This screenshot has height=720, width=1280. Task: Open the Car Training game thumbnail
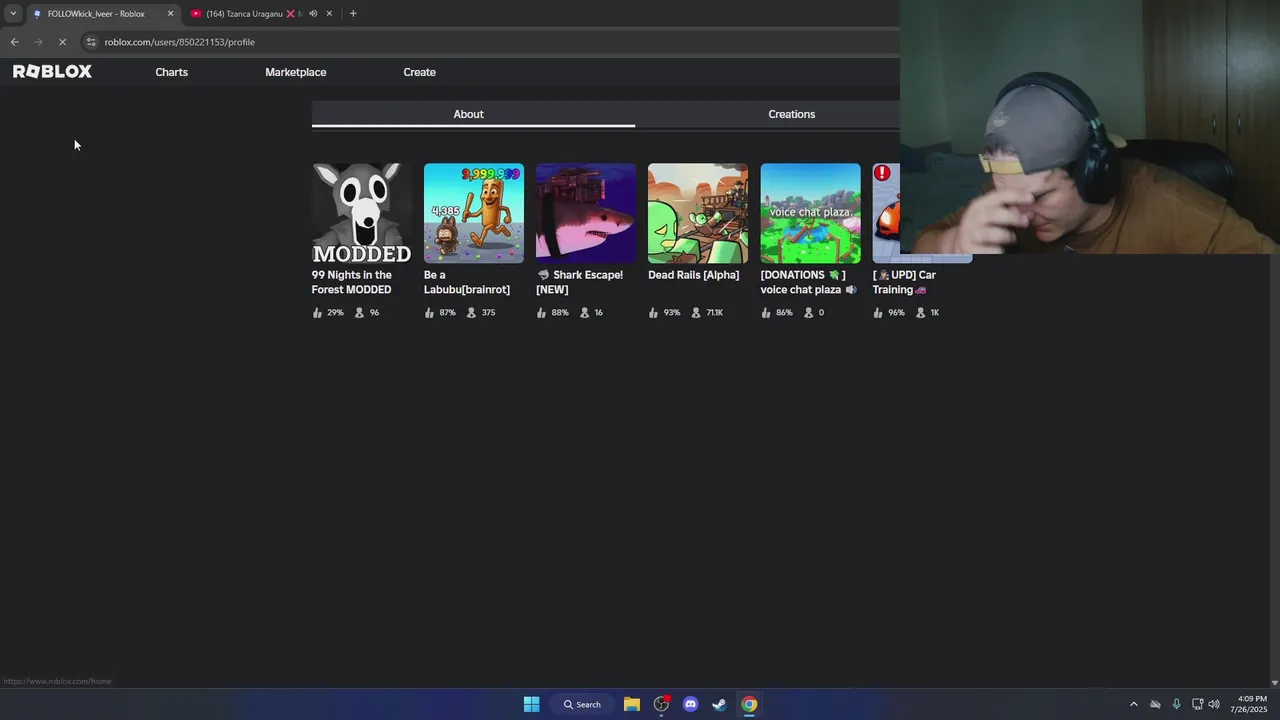tap(886, 213)
